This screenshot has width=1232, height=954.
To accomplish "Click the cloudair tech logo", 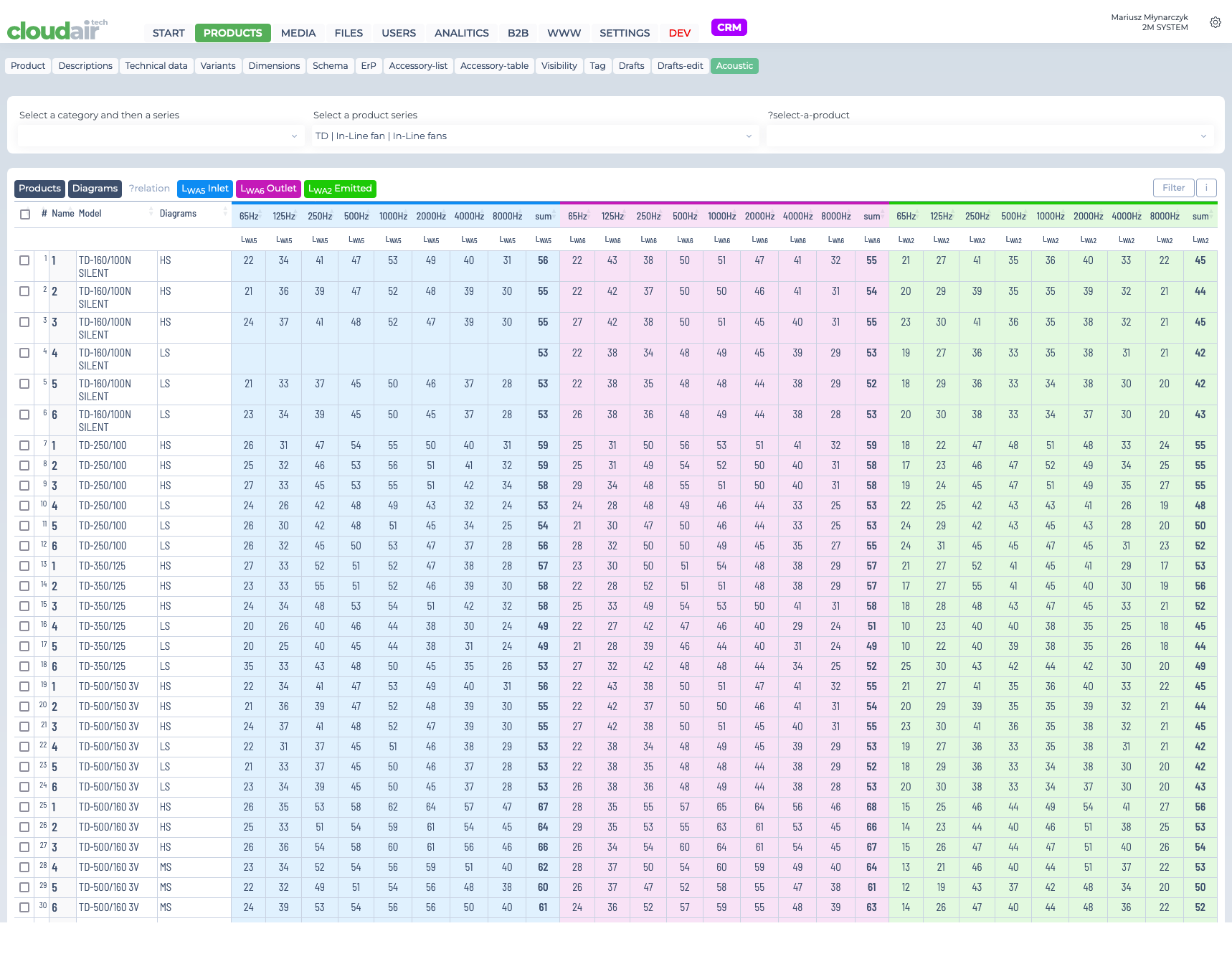I will [x=57, y=30].
